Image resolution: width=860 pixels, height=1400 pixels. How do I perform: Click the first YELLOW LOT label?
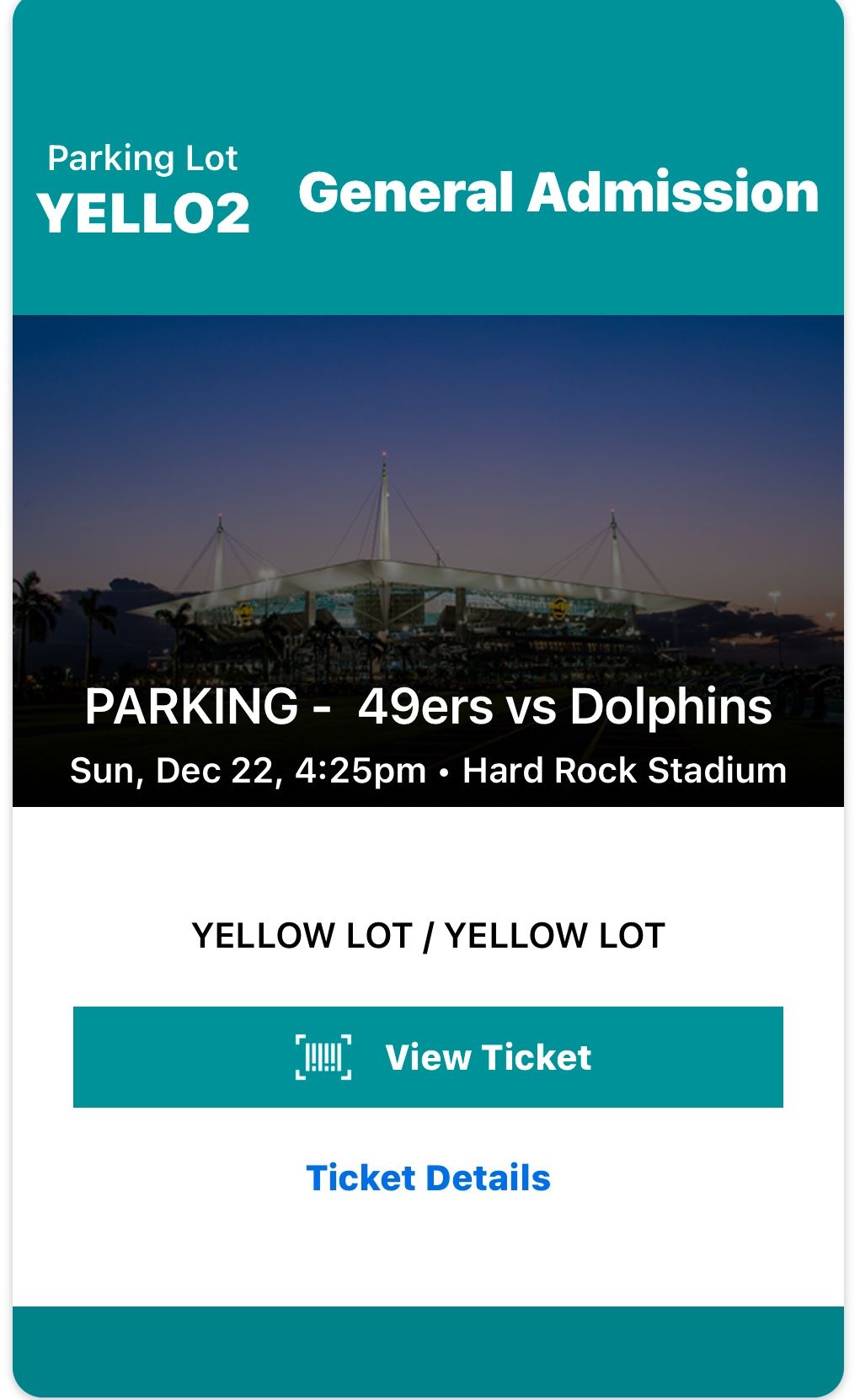pos(302,936)
